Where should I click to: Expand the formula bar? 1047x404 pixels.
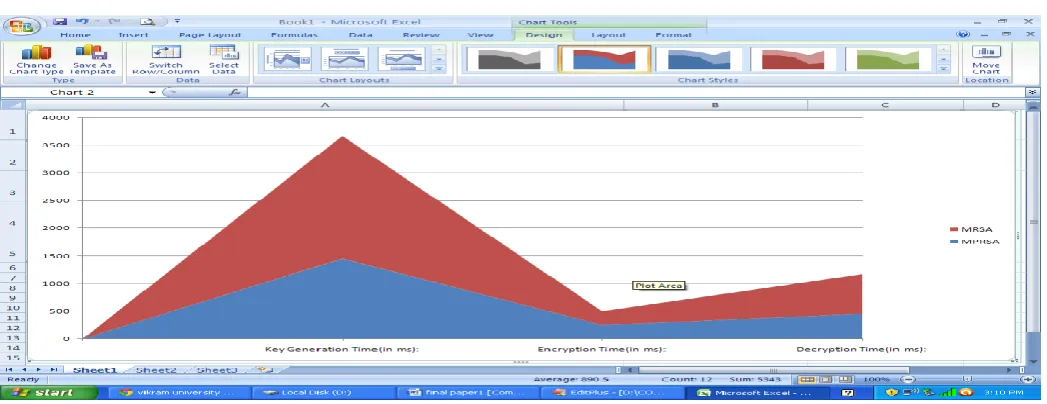1033,92
